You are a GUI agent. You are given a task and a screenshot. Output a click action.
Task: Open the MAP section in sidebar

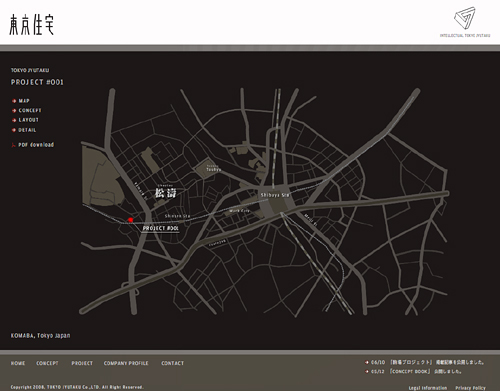(24, 101)
